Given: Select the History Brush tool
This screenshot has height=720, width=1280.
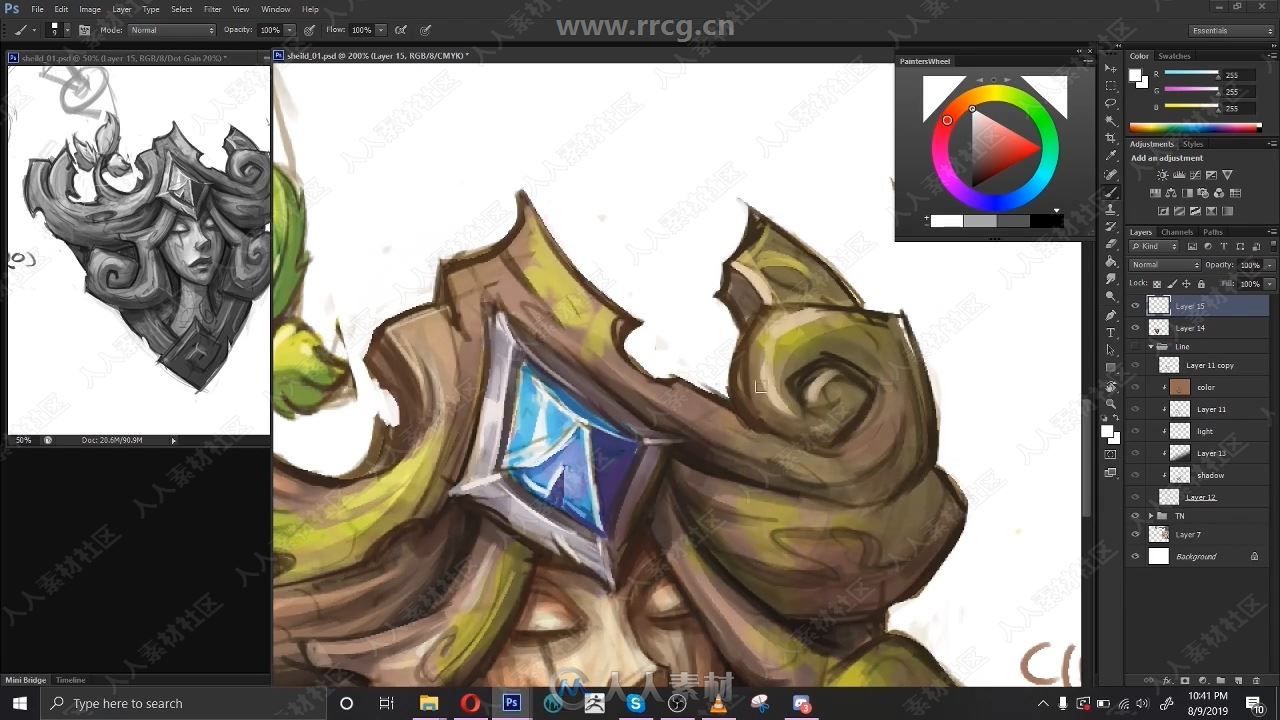Looking at the screenshot, I should 1111,227.
